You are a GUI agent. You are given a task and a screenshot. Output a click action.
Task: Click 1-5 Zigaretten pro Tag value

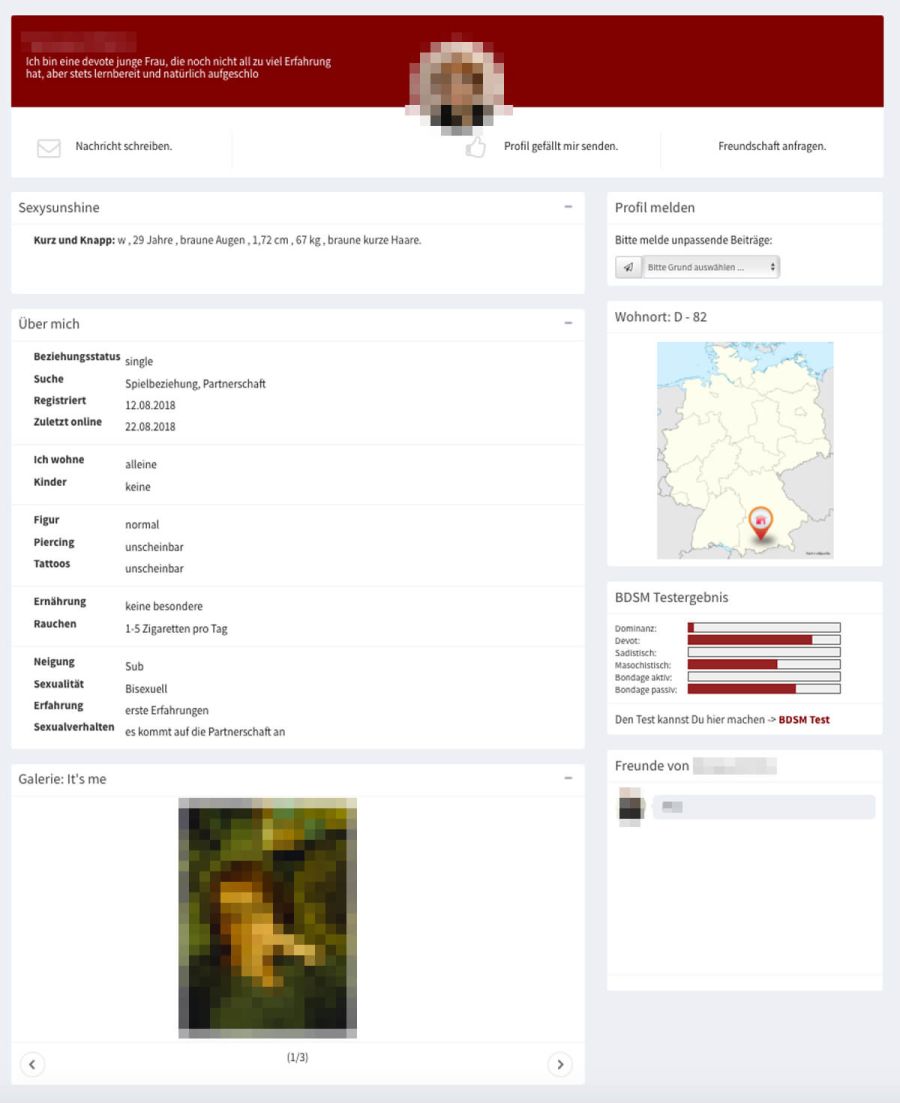click(x=177, y=629)
